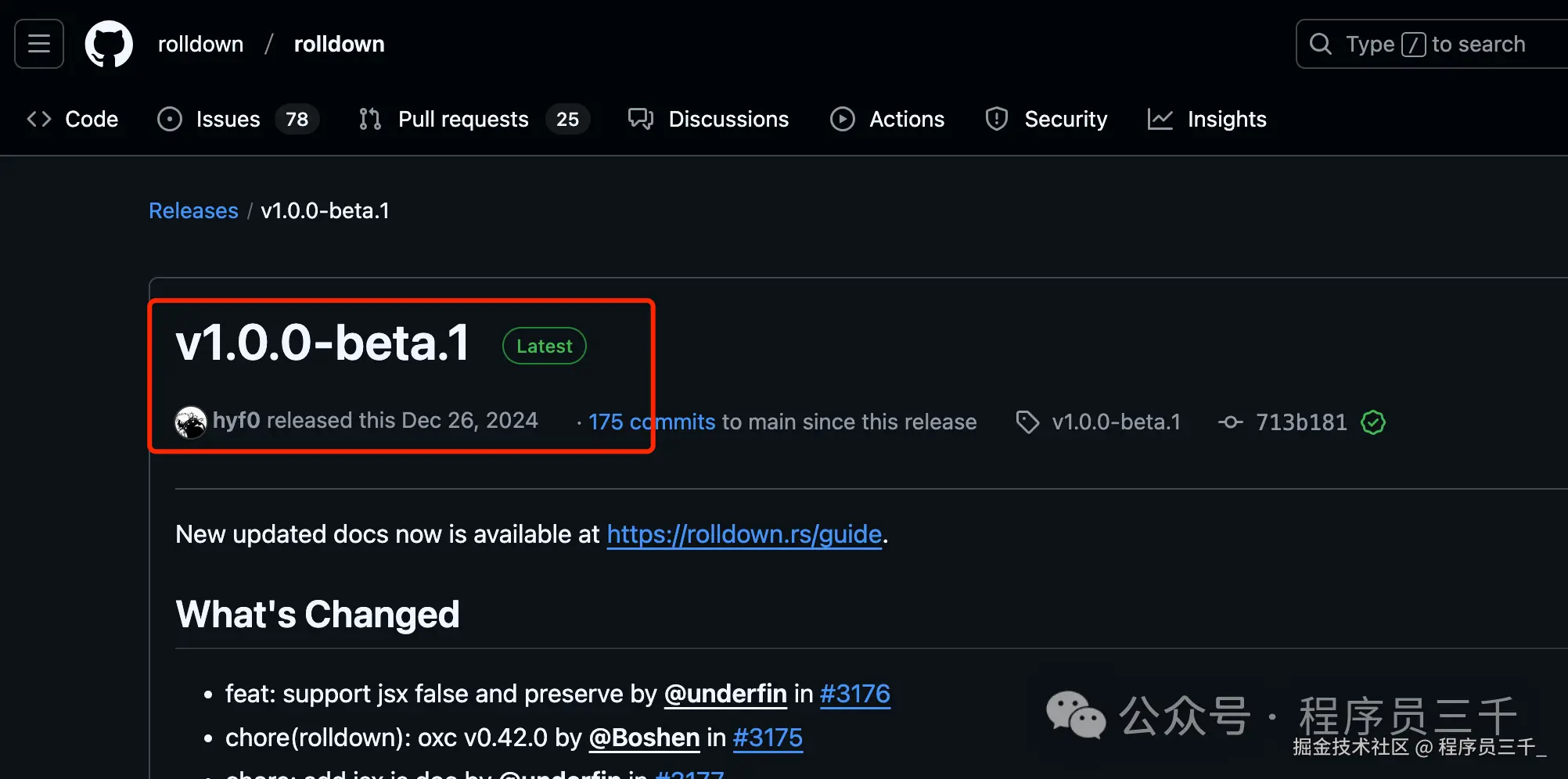The height and width of the screenshot is (779, 1568).
Task: Click the 175 commits link
Action: (x=652, y=422)
